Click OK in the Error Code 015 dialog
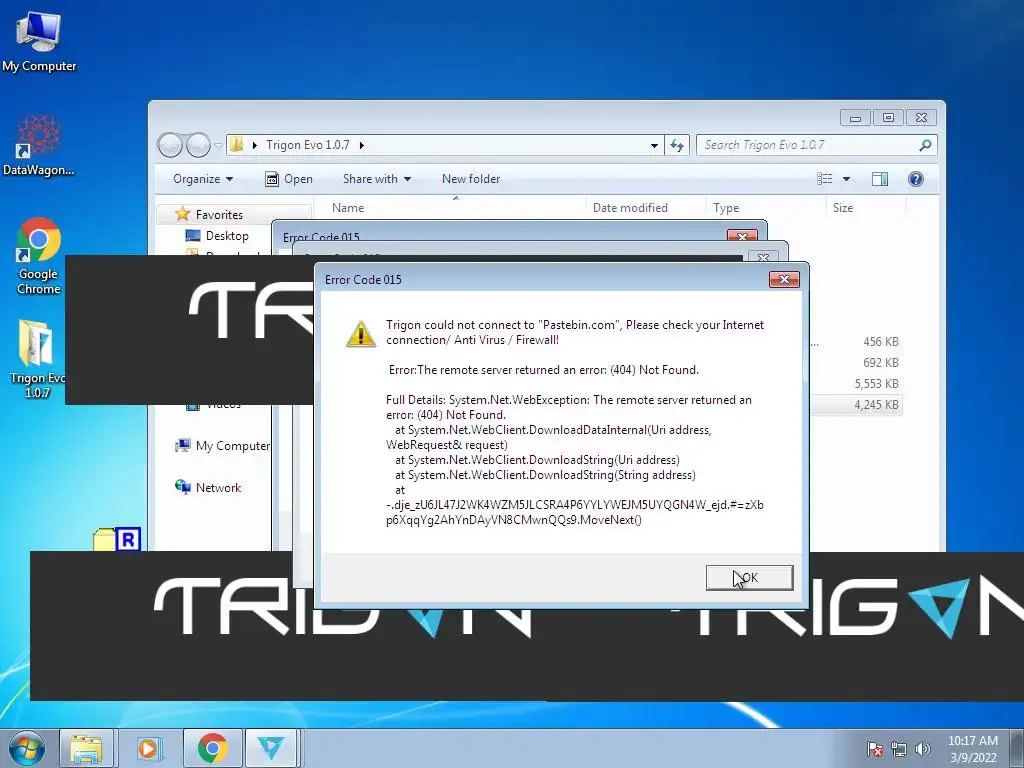This screenshot has width=1024, height=768. coord(749,577)
